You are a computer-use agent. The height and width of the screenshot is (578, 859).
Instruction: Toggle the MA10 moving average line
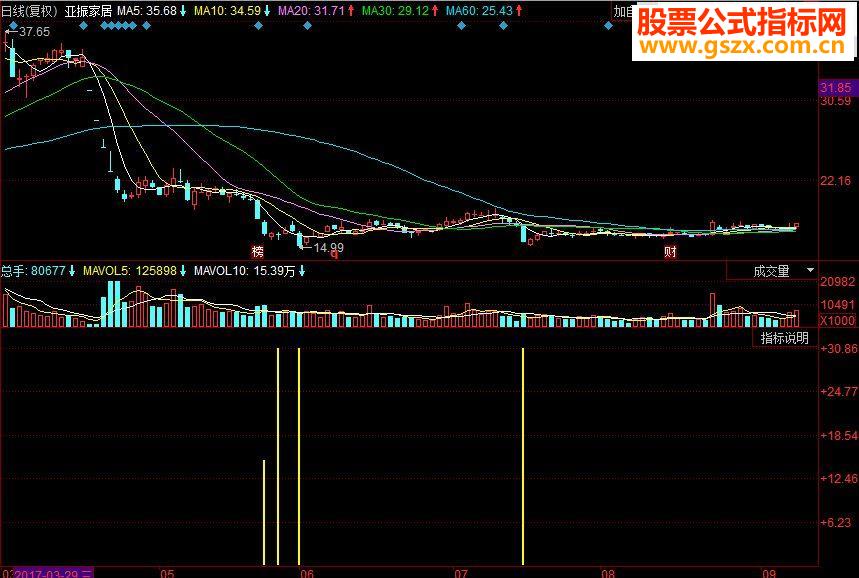coord(228,9)
